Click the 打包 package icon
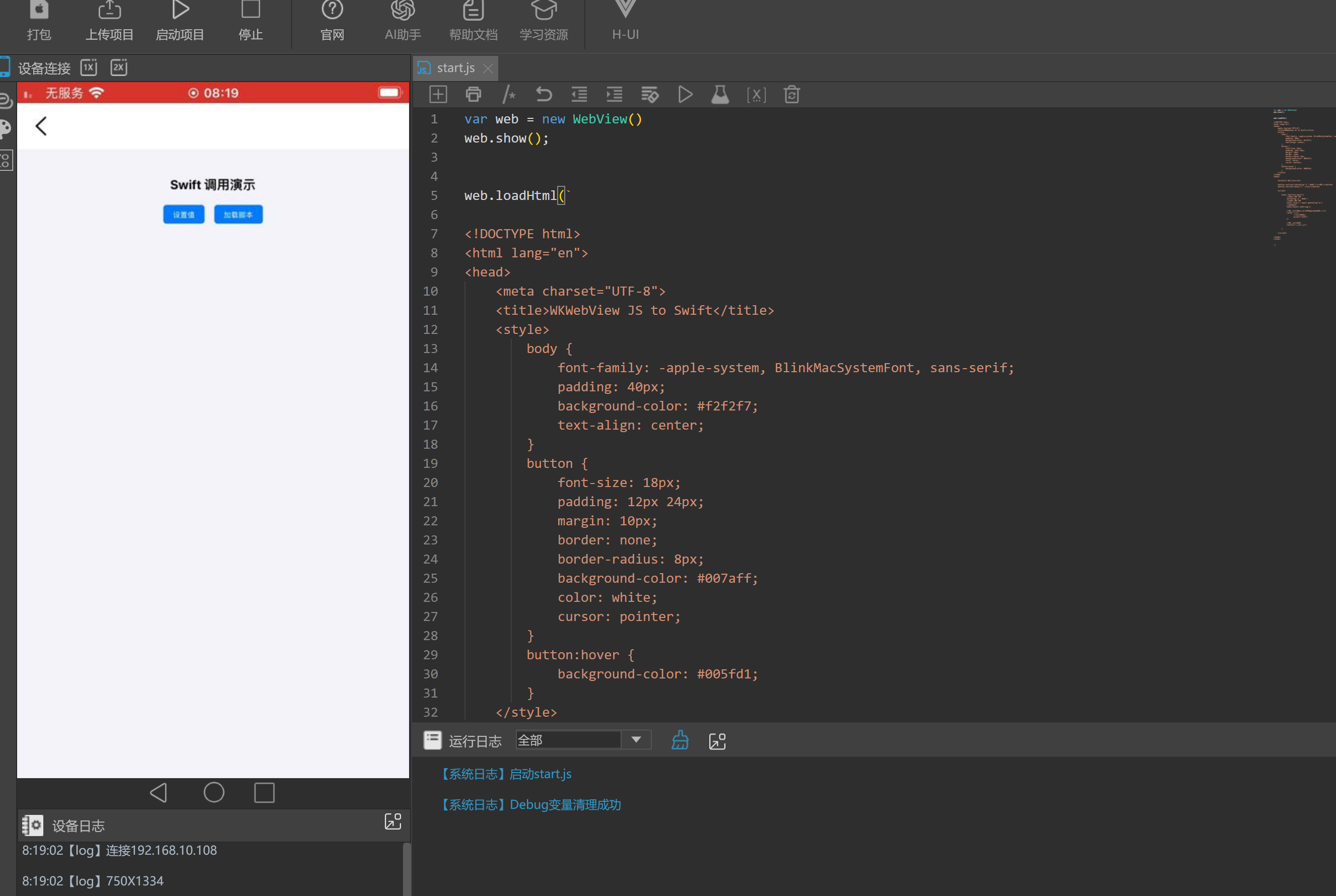The height and width of the screenshot is (896, 1336). [39, 21]
